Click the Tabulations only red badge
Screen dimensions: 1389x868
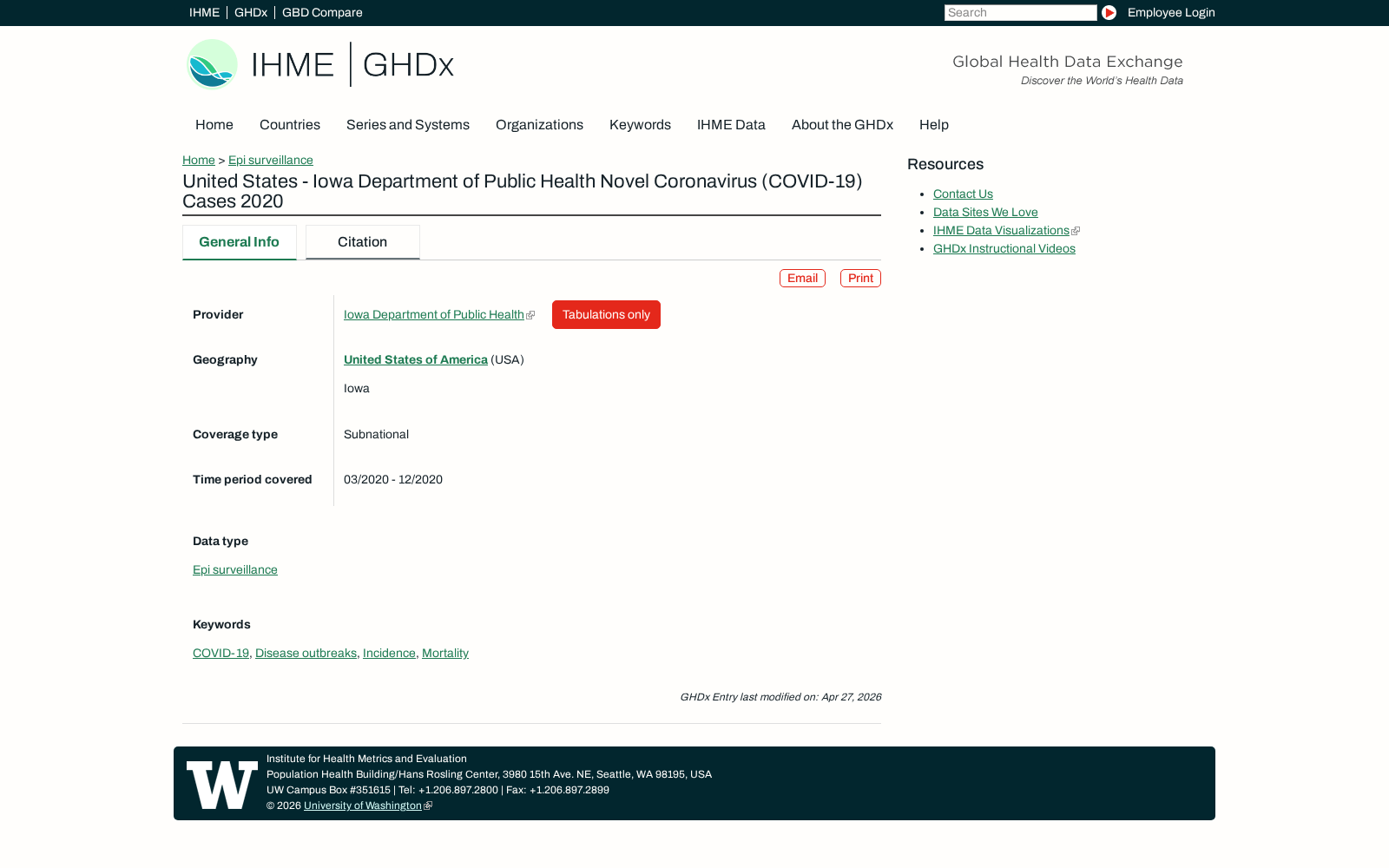point(606,314)
